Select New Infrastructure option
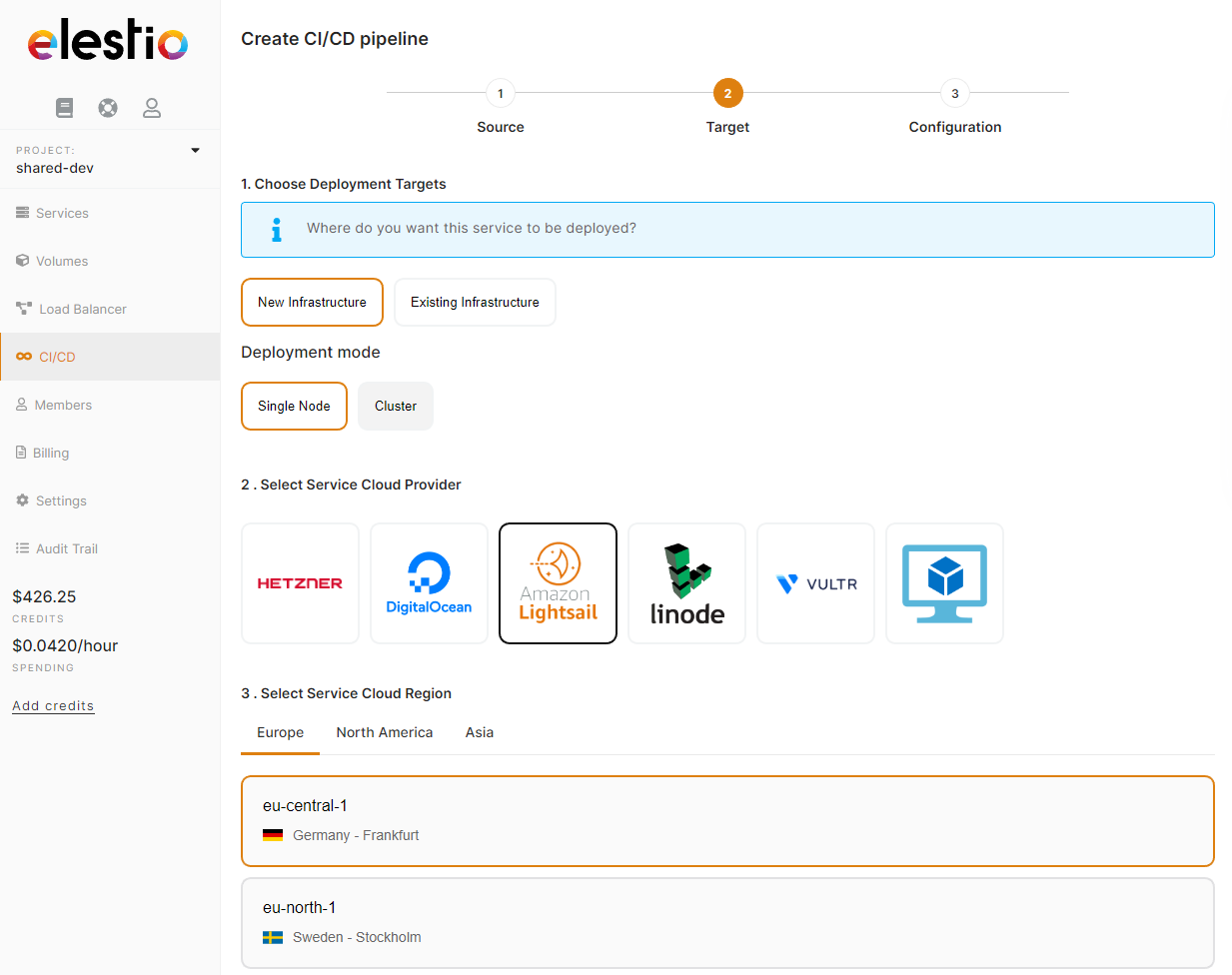 (x=312, y=302)
